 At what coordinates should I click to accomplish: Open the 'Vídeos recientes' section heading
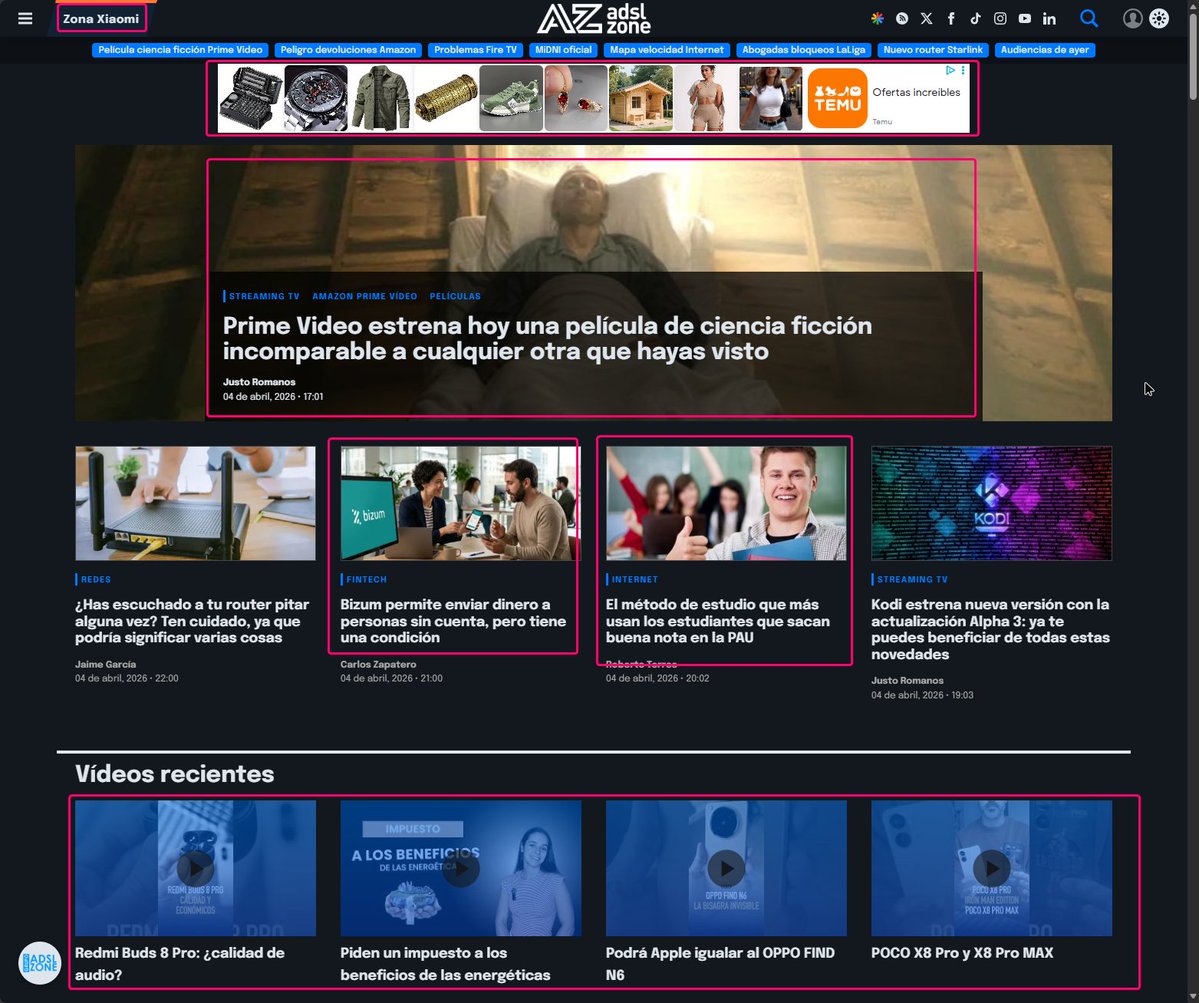tap(174, 774)
